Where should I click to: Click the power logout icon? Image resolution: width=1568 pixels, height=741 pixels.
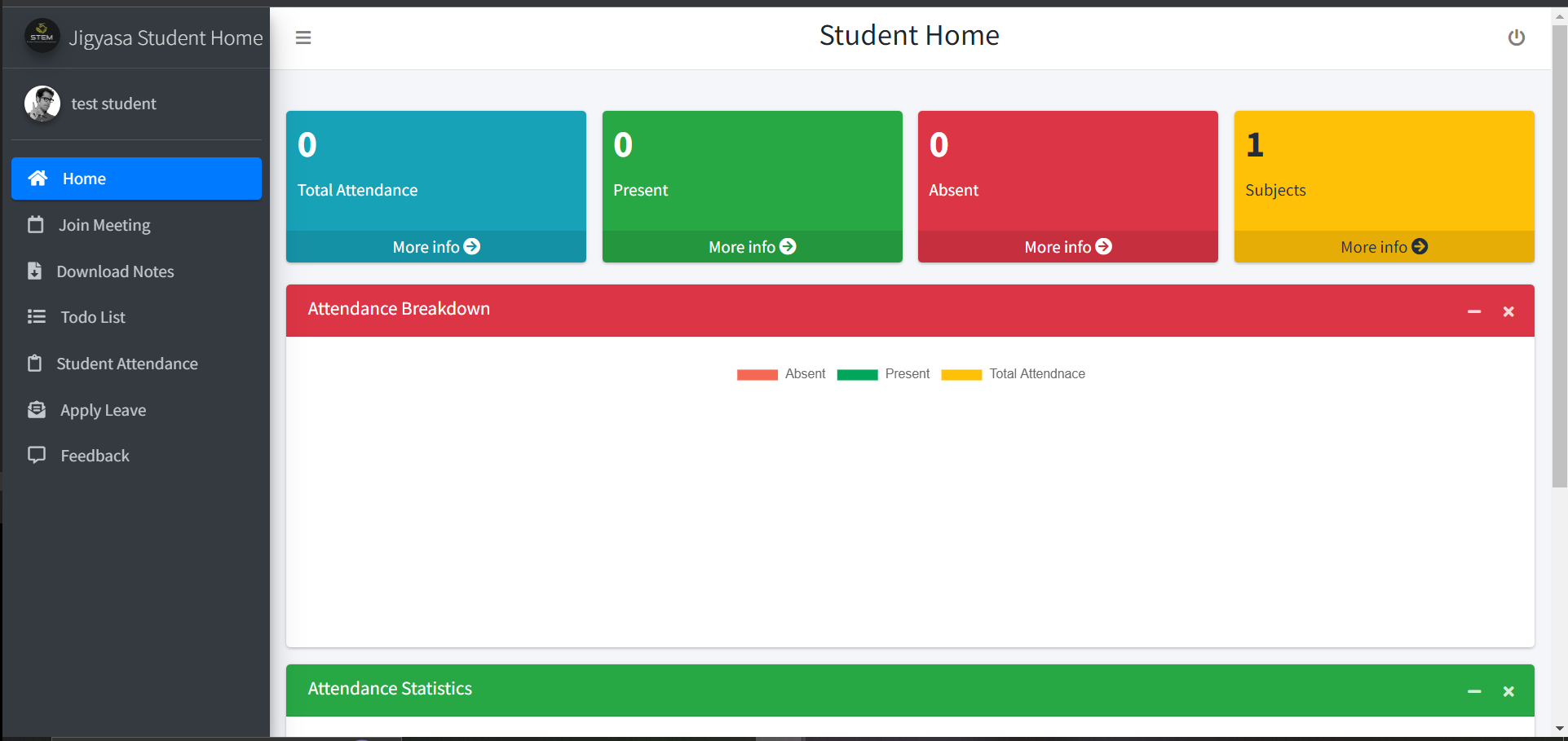(x=1516, y=37)
